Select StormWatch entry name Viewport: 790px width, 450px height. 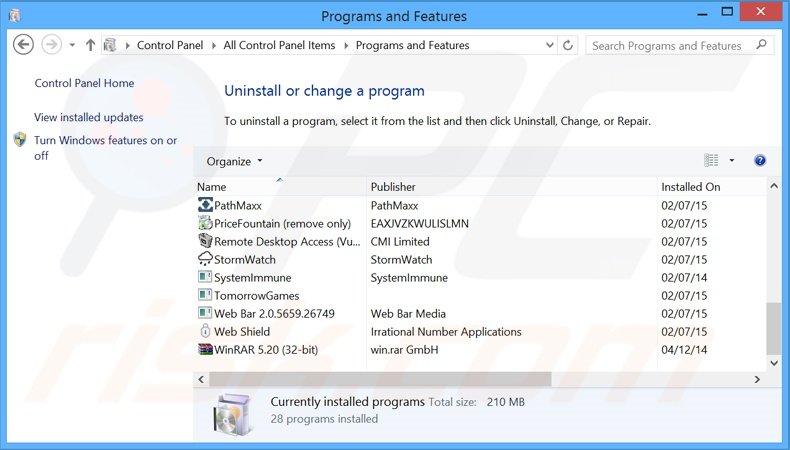[245, 260]
